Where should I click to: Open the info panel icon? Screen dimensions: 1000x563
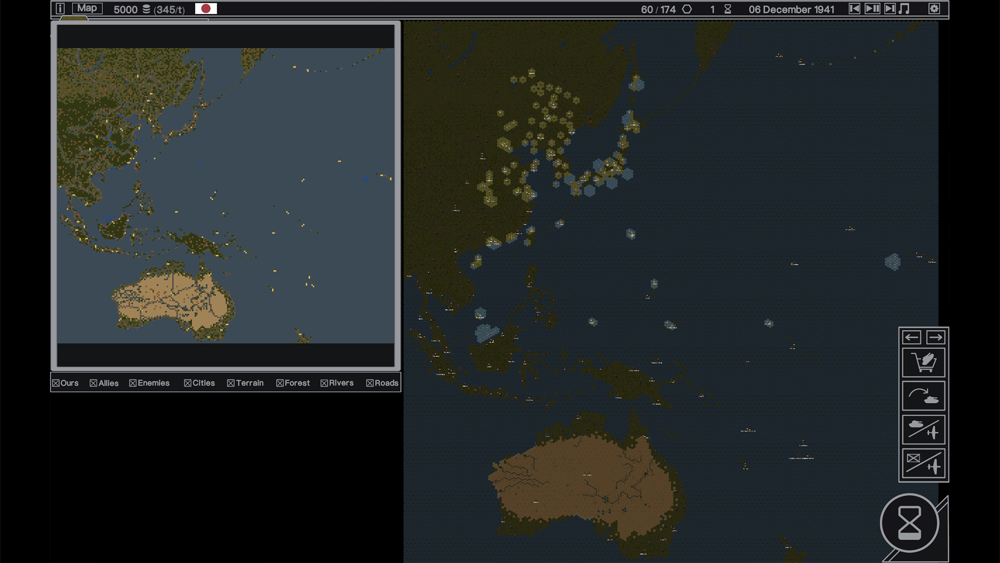60,8
